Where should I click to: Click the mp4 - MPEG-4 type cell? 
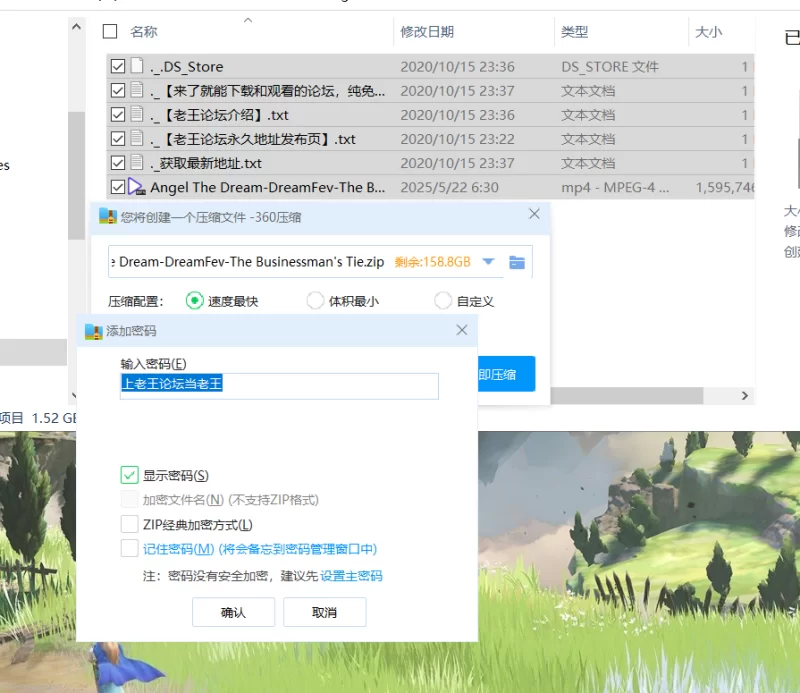point(615,187)
